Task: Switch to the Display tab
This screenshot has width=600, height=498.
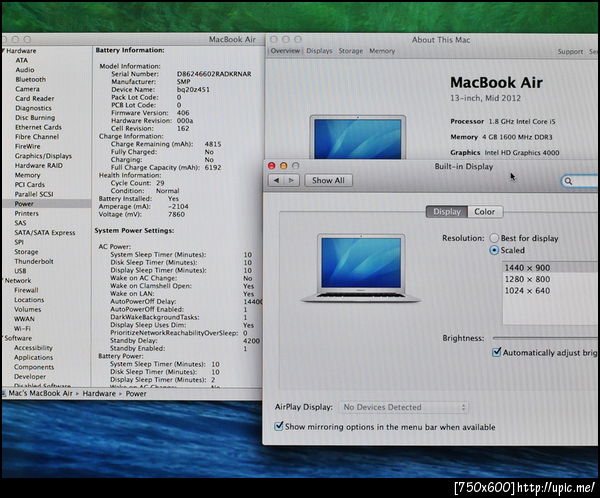Action: pyautogui.click(x=447, y=212)
